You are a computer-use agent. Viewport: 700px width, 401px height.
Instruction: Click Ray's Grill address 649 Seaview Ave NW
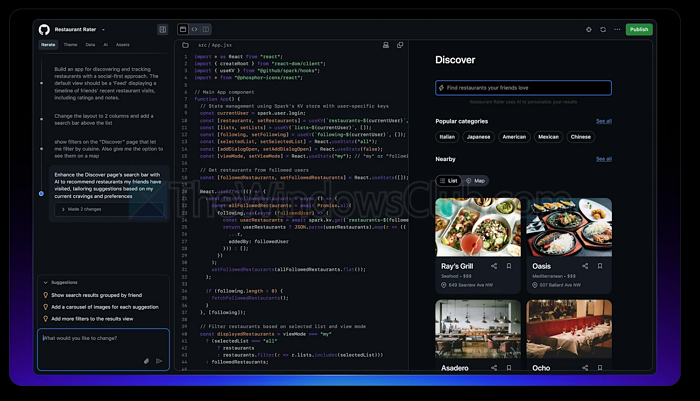[467, 285]
